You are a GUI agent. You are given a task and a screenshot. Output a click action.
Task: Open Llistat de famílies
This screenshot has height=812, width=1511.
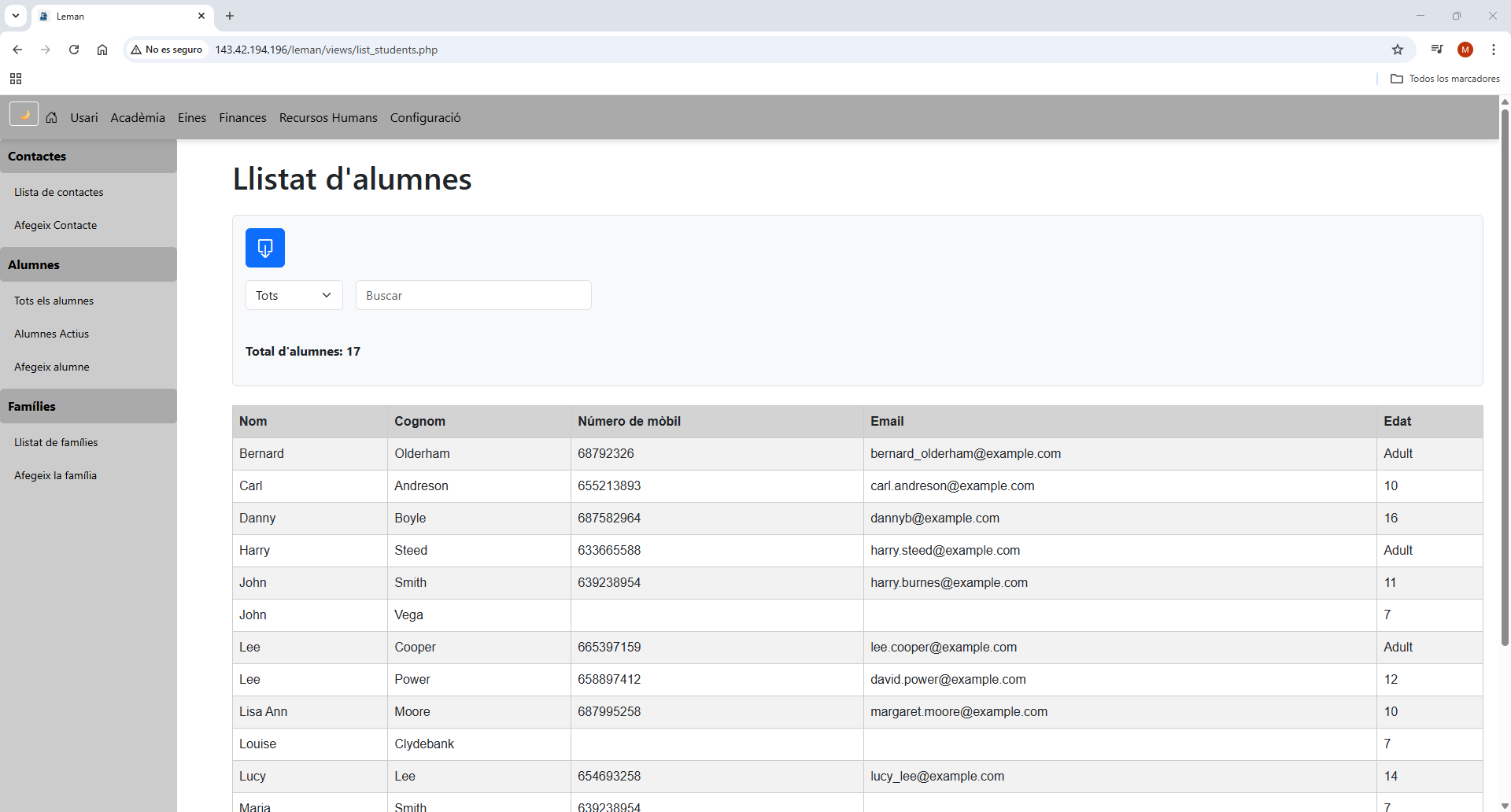pyautogui.click(x=57, y=442)
